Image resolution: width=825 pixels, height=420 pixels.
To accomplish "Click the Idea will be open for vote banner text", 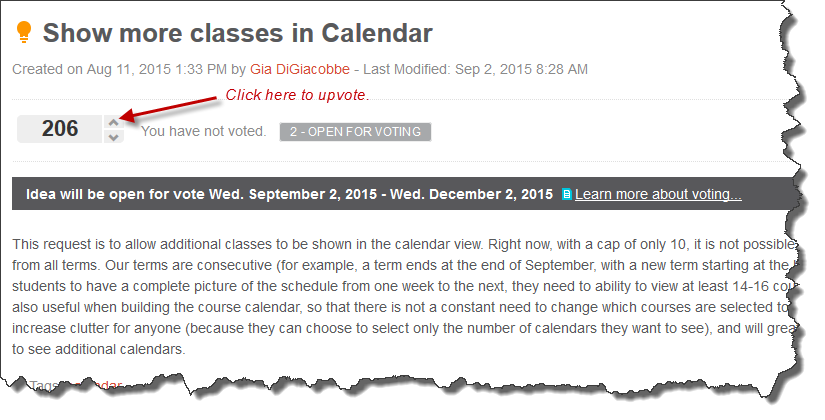I will (x=289, y=194).
